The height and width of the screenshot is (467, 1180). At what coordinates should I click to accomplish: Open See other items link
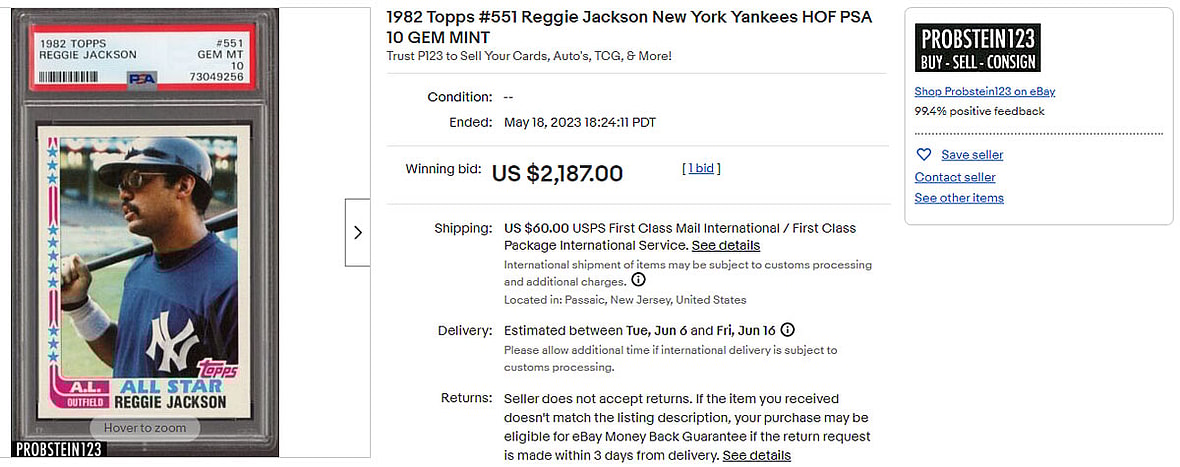pos(959,198)
